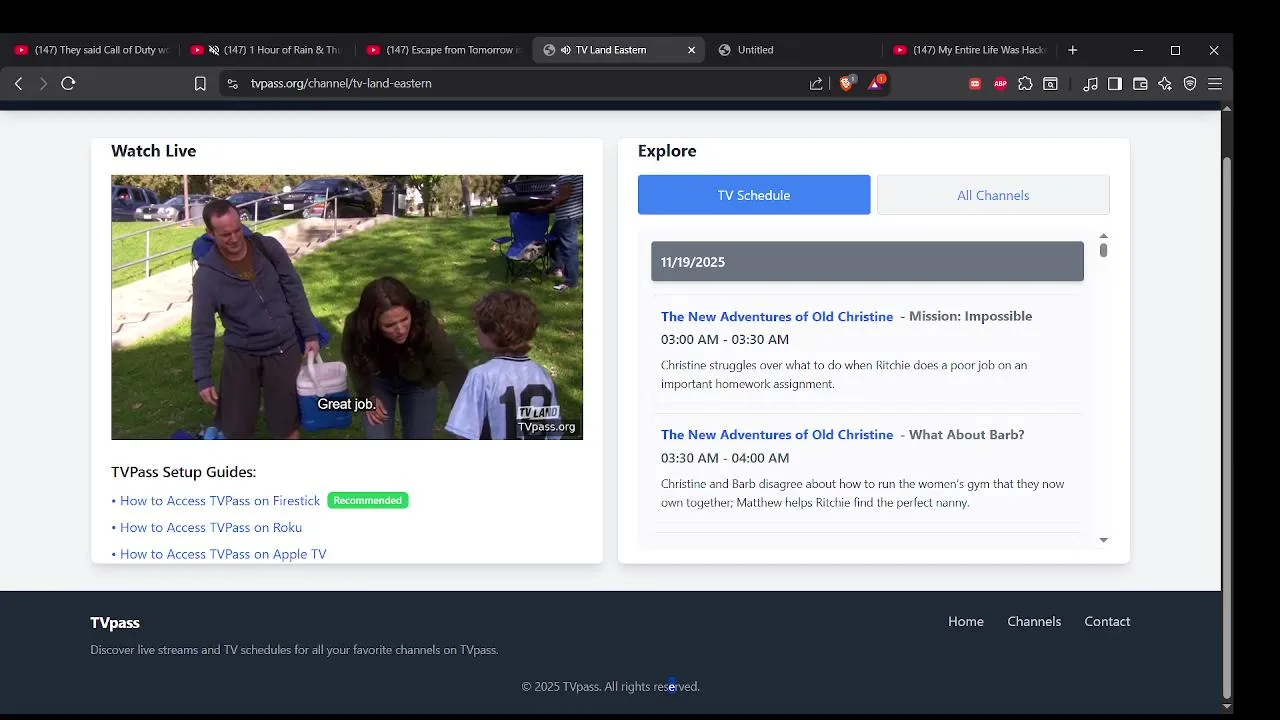Image resolution: width=1280 pixels, height=720 pixels.
Task: Click the Channels footer link
Action: 1034,622
